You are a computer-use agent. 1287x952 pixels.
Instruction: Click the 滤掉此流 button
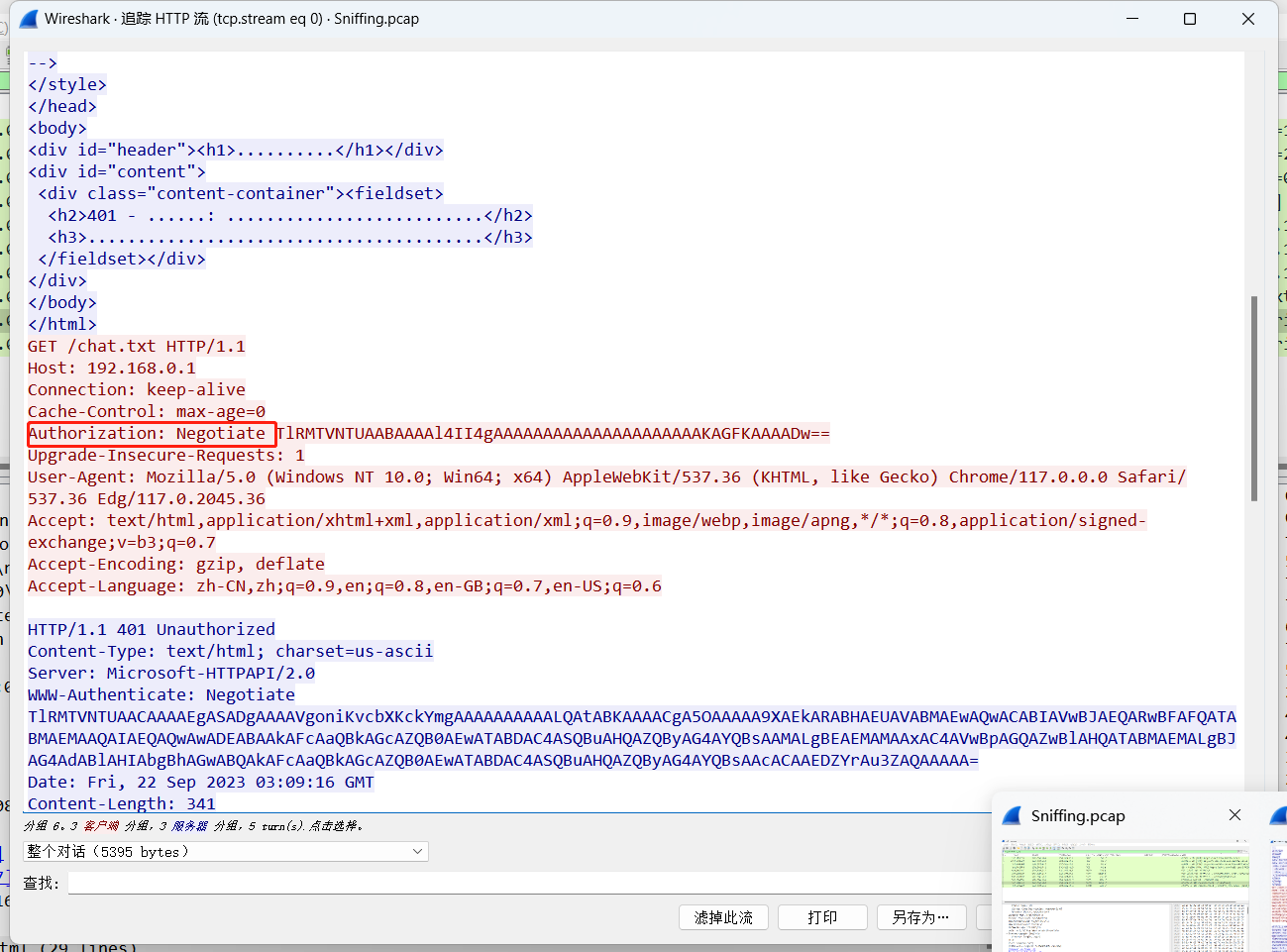[x=724, y=917]
